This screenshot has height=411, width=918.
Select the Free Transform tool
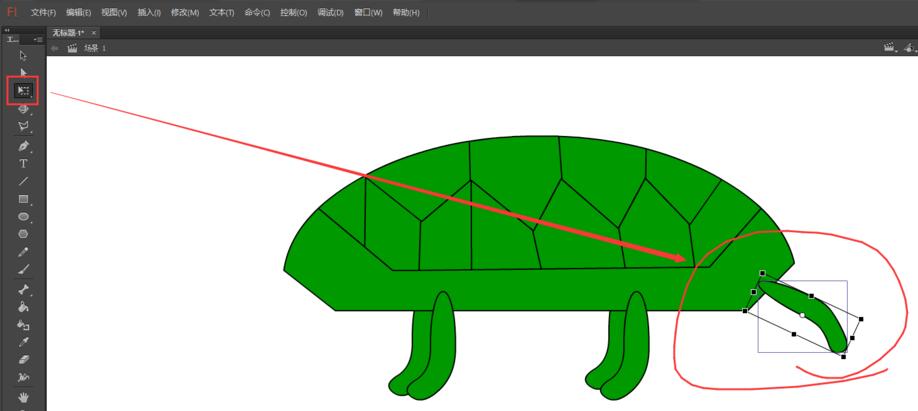[x=23, y=90]
